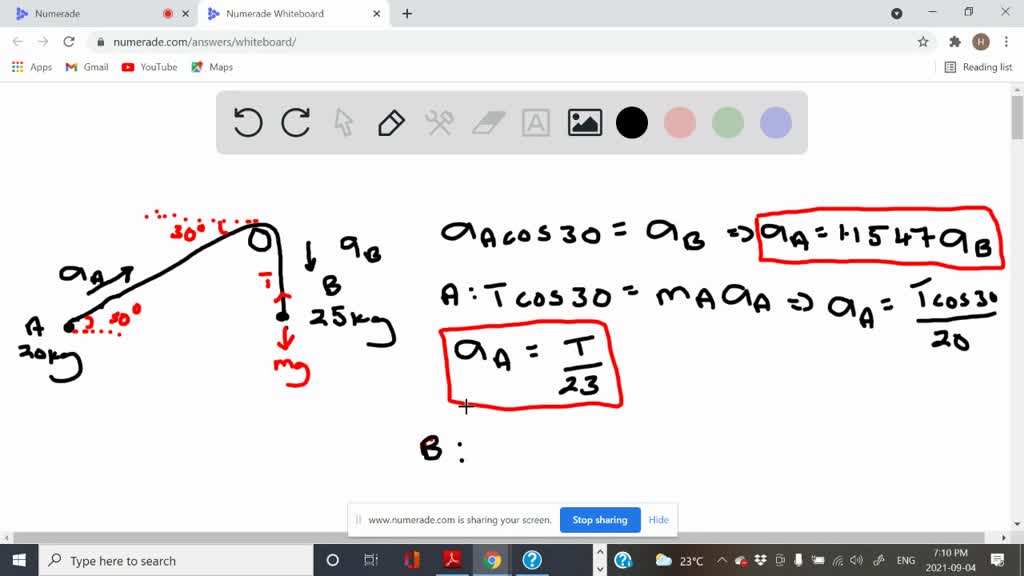The image size is (1024, 576).
Task: Switch to Numerade Whiteboard tab
Action: point(294,14)
